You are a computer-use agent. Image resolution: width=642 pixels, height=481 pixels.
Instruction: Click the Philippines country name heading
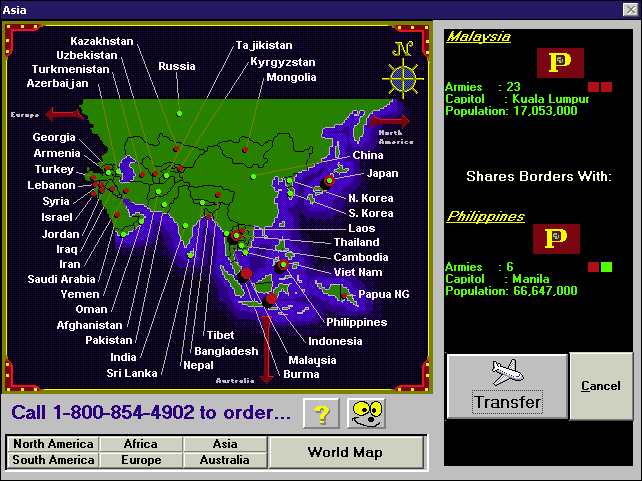485,216
